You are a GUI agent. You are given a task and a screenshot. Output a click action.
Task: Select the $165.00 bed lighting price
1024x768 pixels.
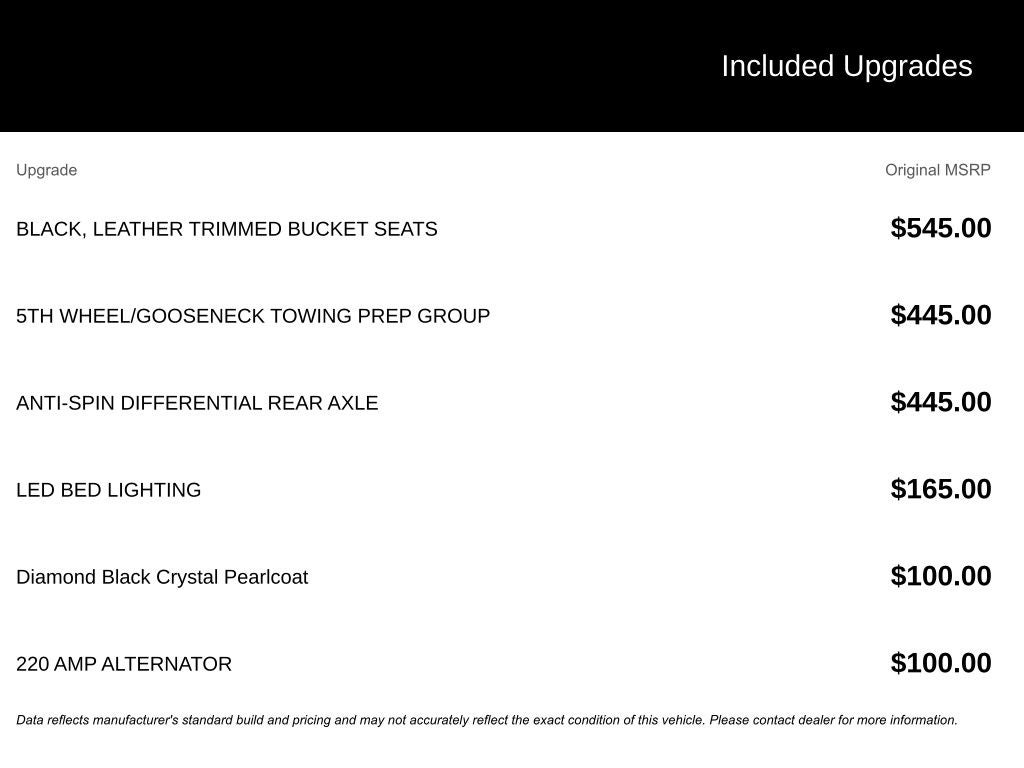[x=940, y=489]
